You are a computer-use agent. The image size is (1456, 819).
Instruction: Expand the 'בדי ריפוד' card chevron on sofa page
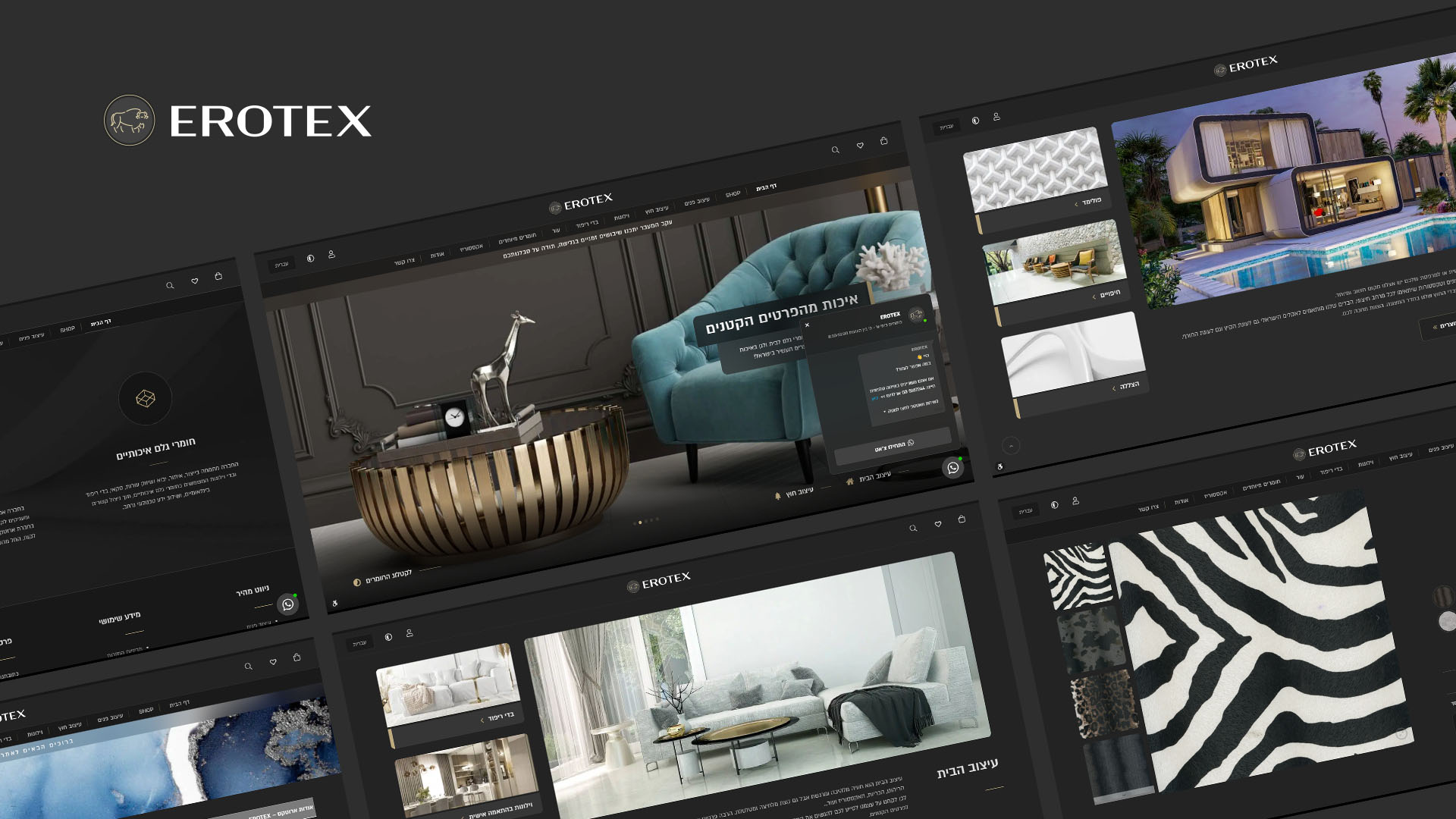tap(482, 720)
